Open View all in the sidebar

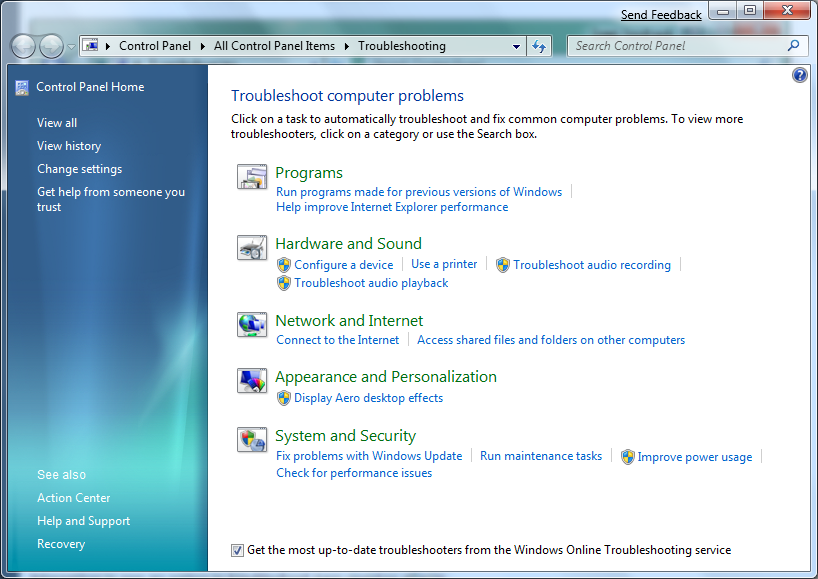[57, 123]
